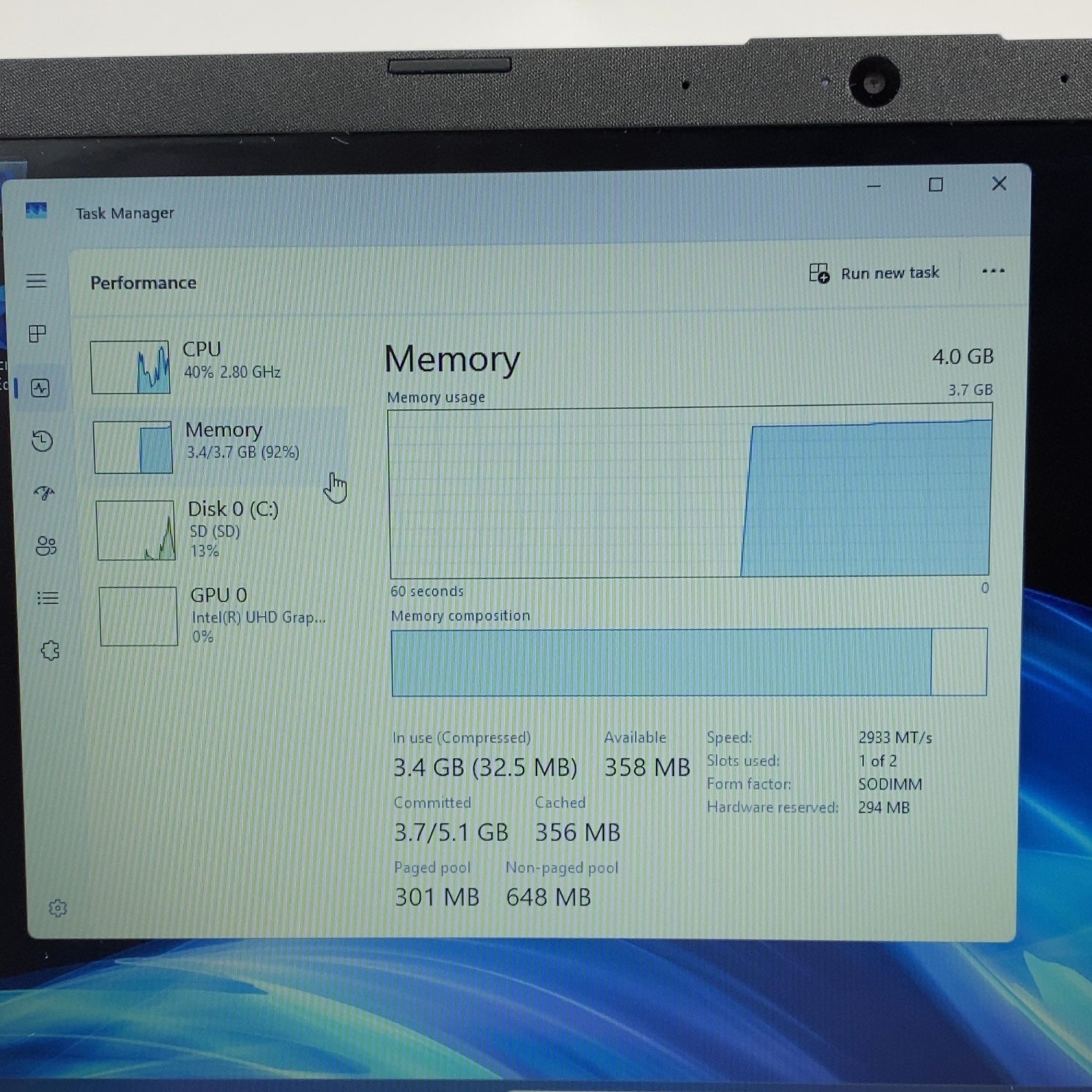The image size is (1092, 1092).
Task: Open the hamburger navigation menu
Action: click(x=36, y=281)
